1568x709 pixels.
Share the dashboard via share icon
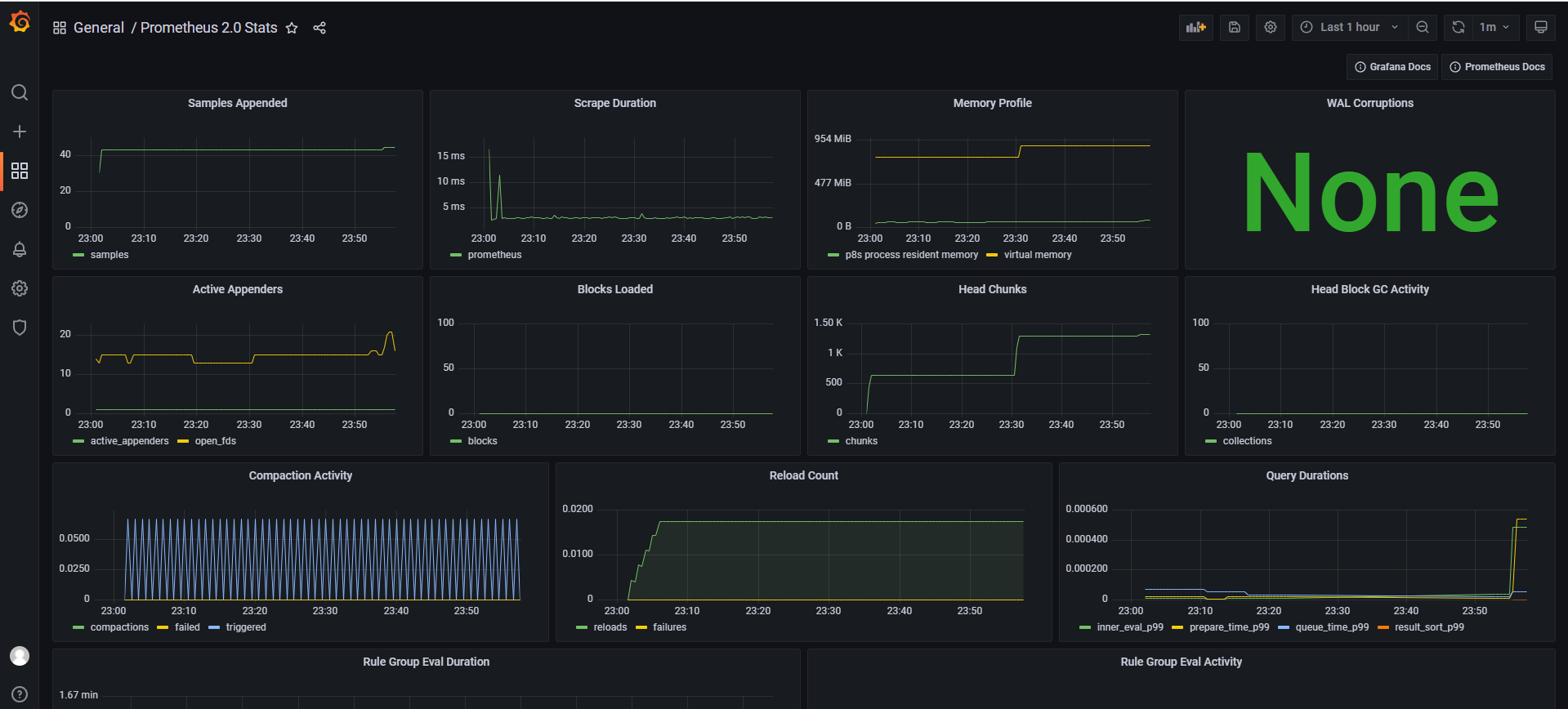(x=319, y=28)
